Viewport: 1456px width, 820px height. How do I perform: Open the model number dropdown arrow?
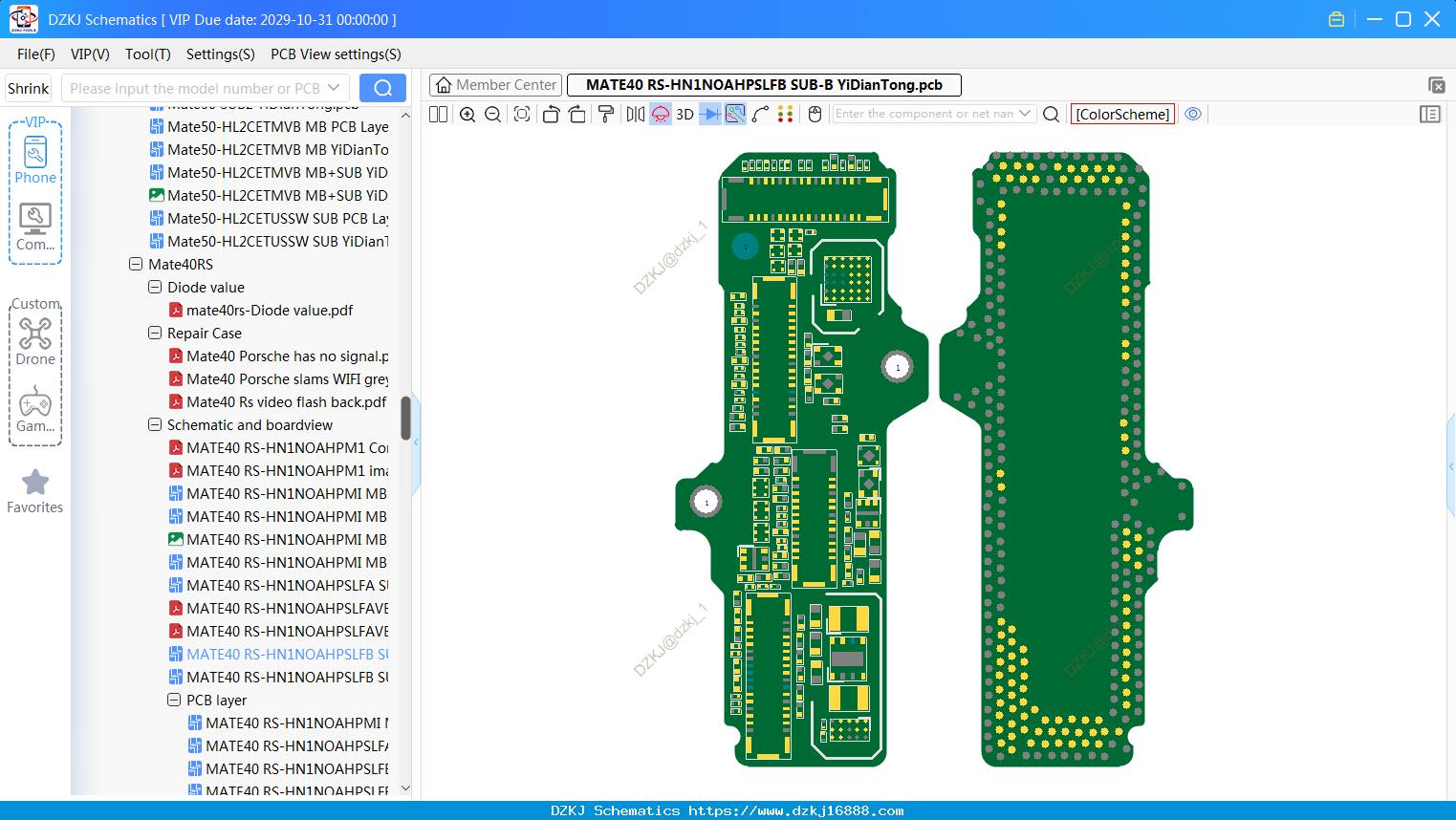[334, 88]
